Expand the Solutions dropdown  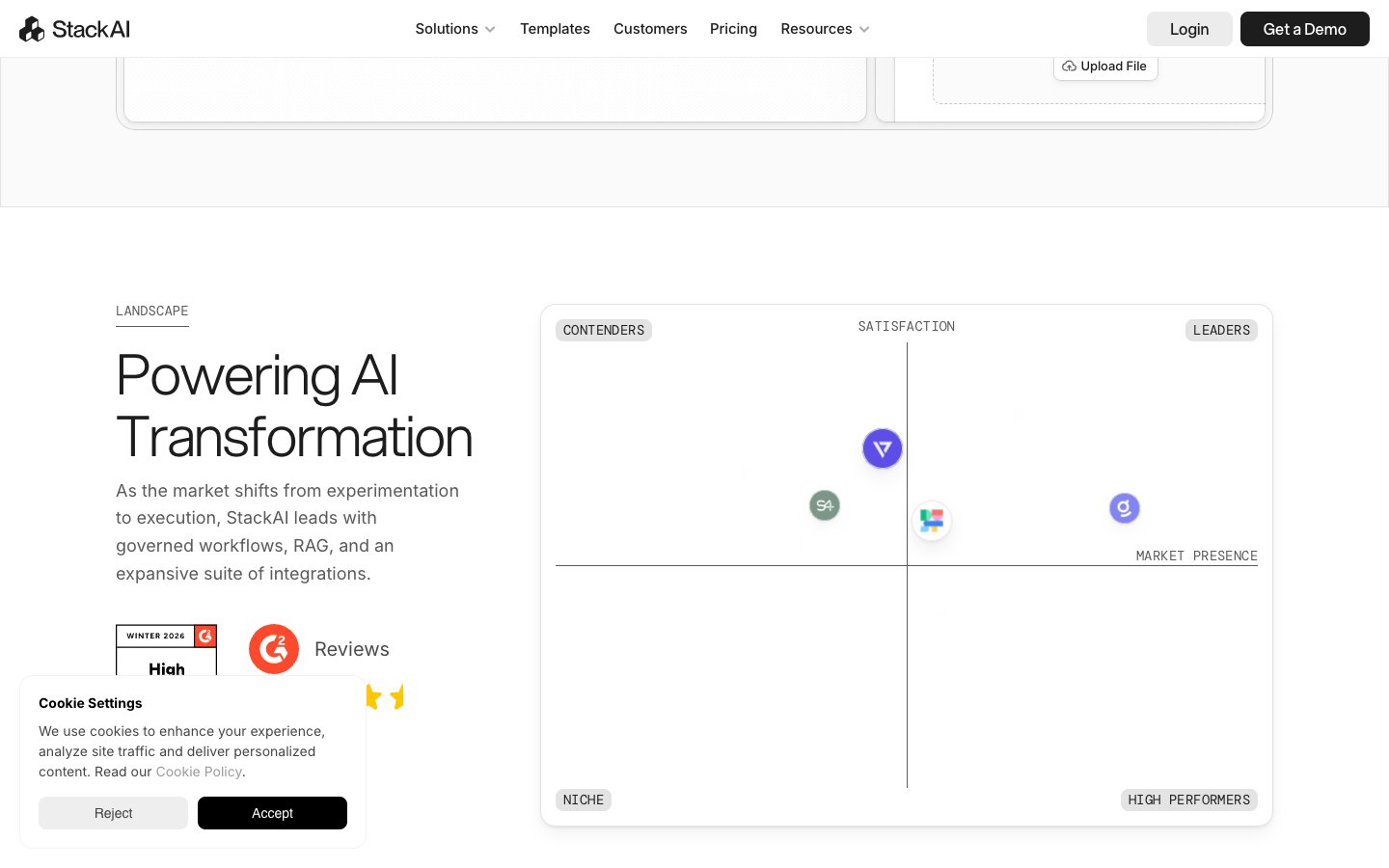coord(455,29)
